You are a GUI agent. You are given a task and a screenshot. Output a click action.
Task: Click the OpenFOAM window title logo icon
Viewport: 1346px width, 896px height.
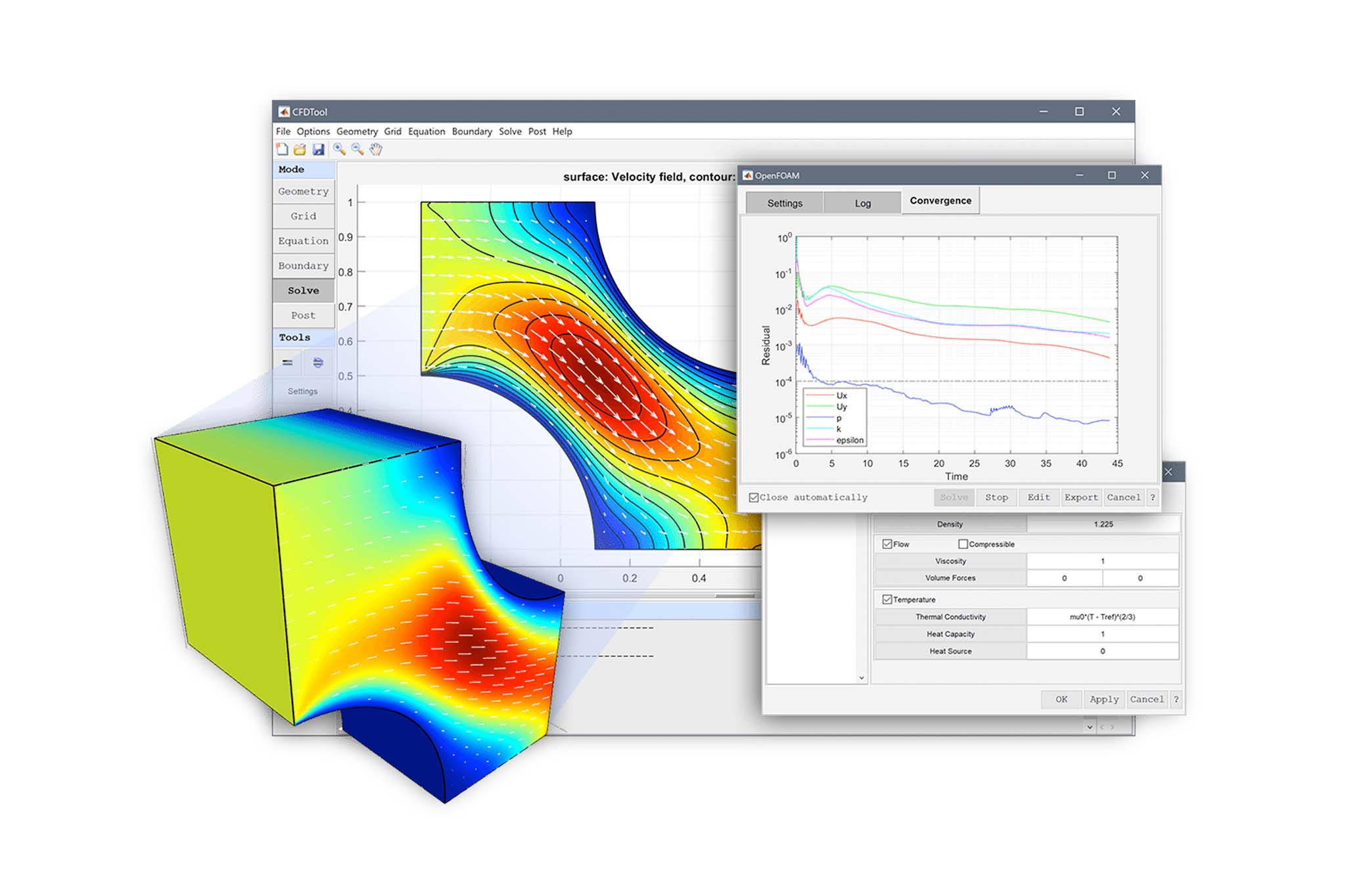(x=747, y=175)
